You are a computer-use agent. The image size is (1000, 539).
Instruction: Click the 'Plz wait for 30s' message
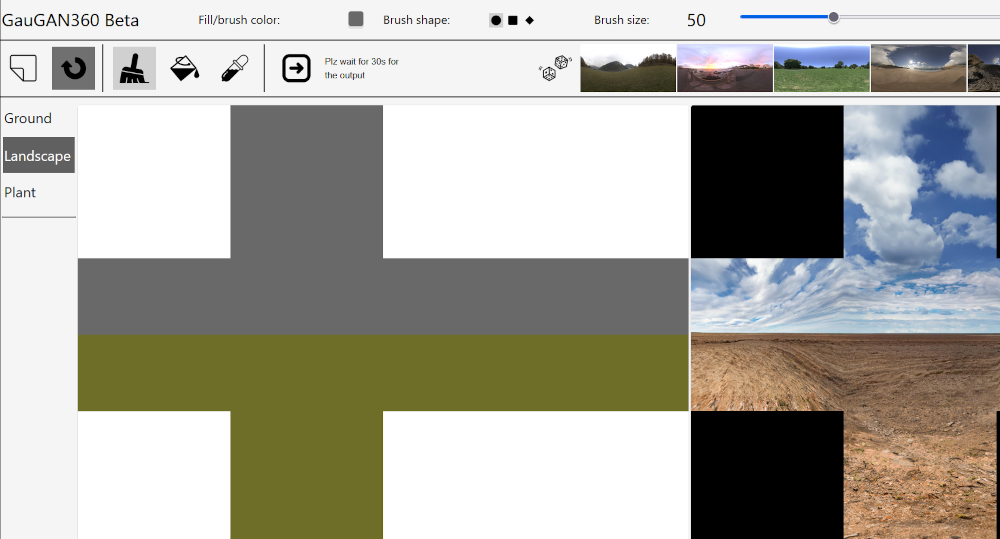361,68
